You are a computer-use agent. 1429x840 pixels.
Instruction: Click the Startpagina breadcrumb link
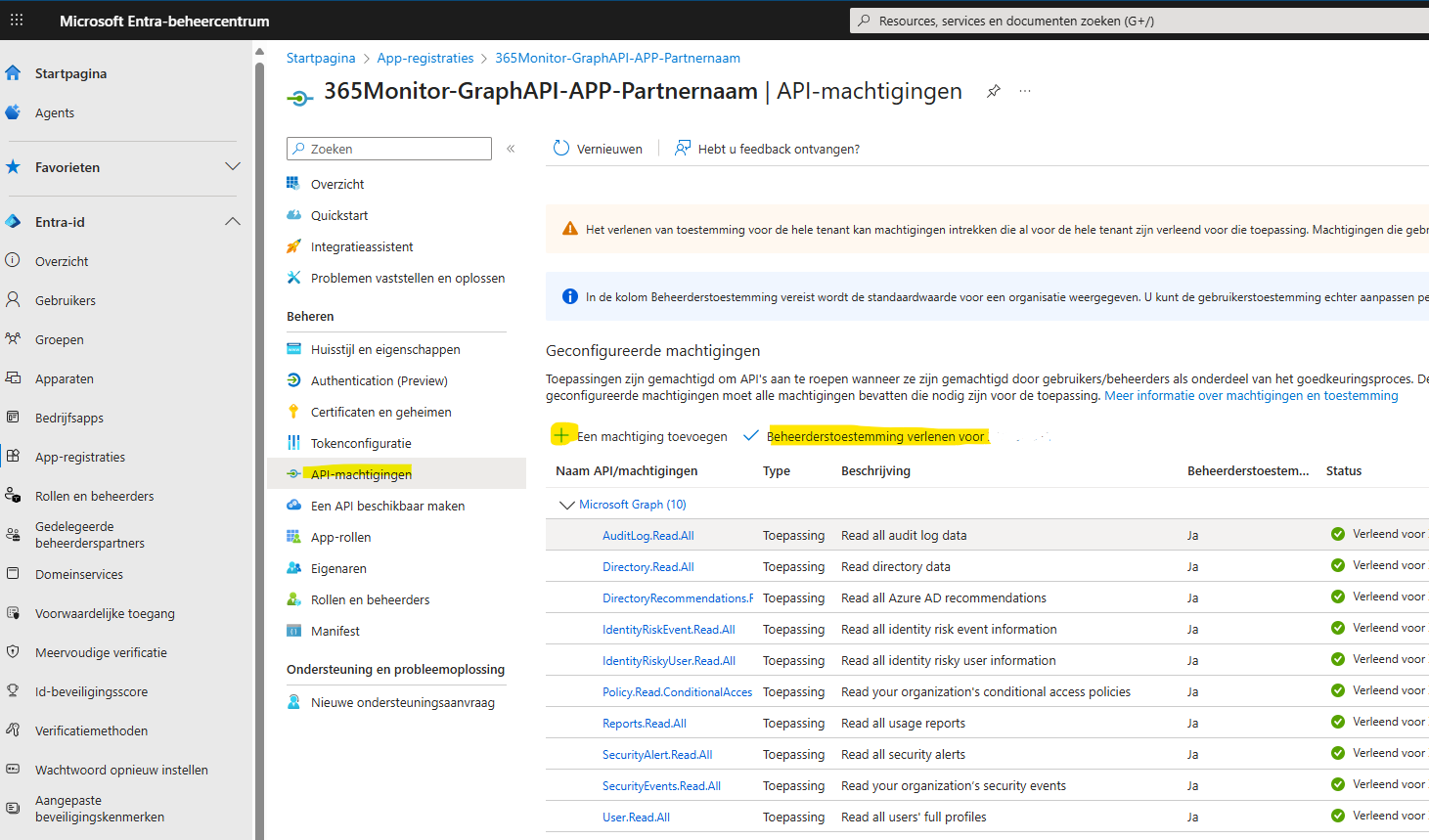[321, 58]
